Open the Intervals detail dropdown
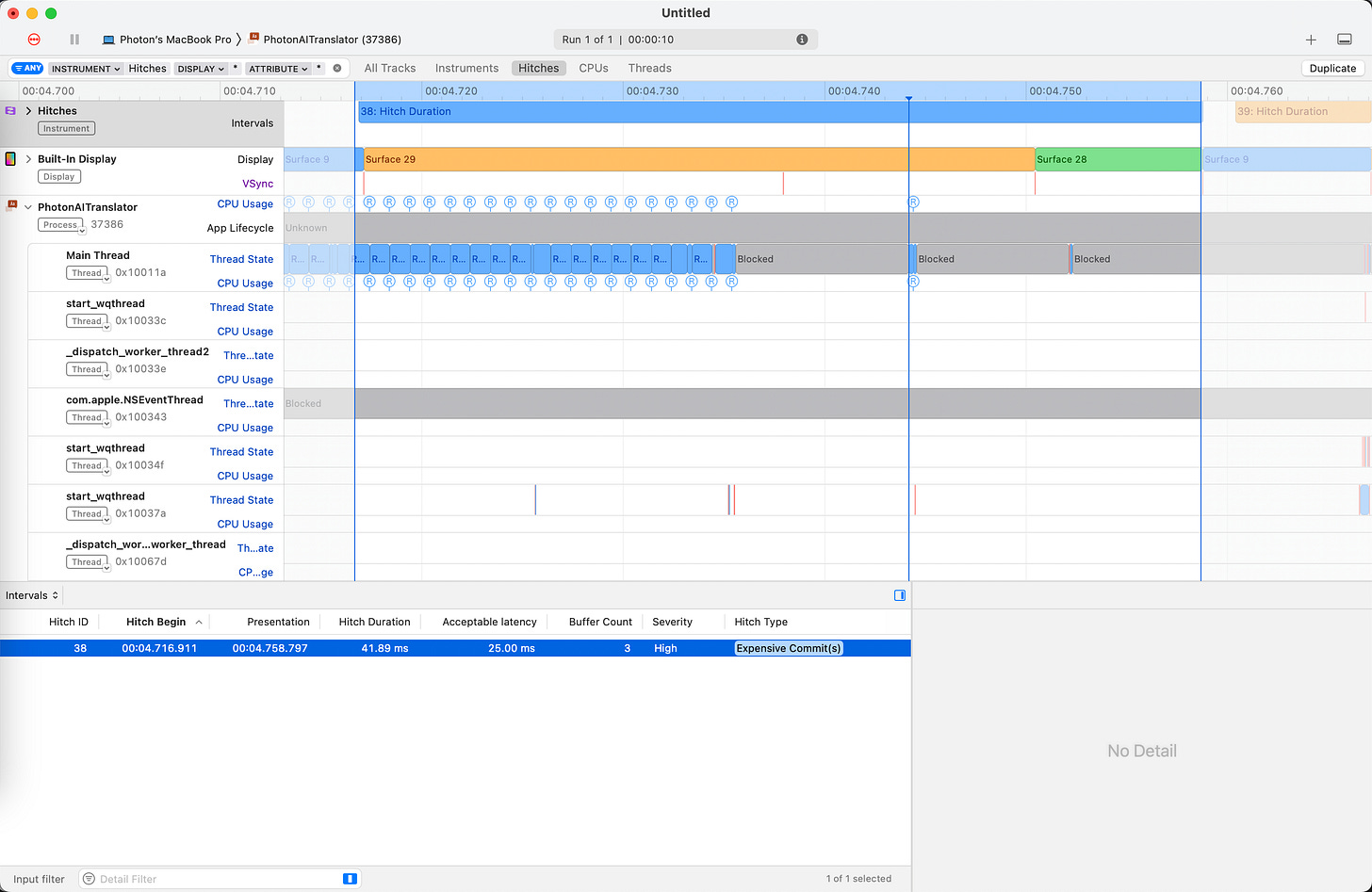 (32, 595)
